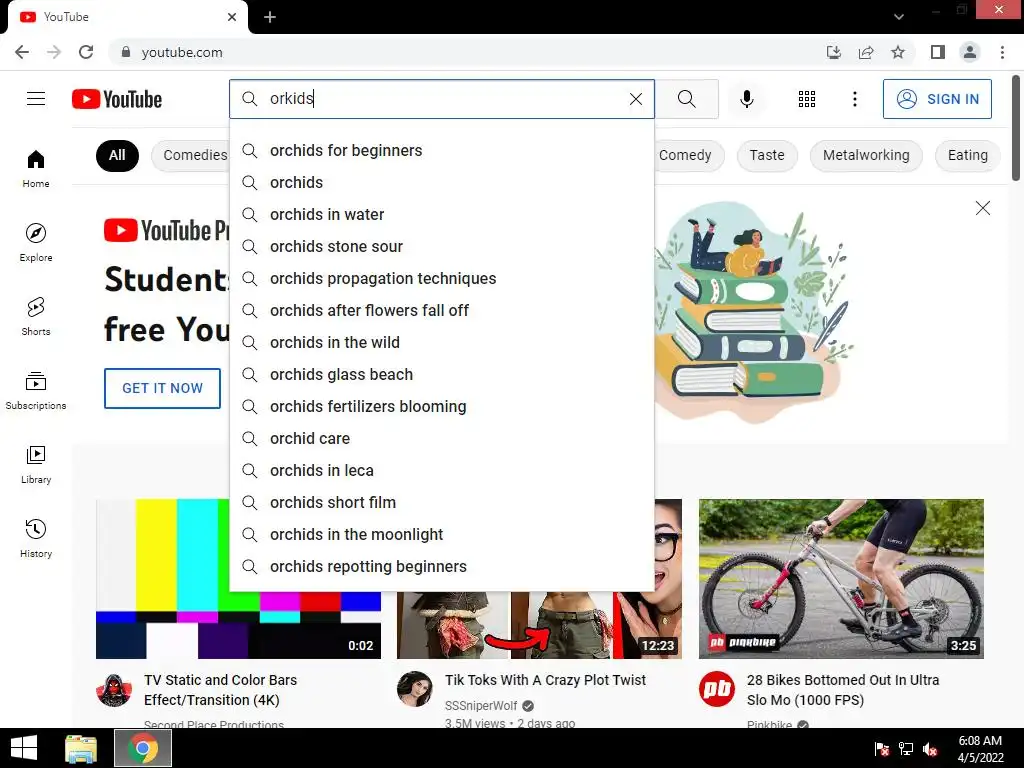The image size is (1024, 768).
Task: Open File Explorer from the taskbar
Action: [81, 748]
